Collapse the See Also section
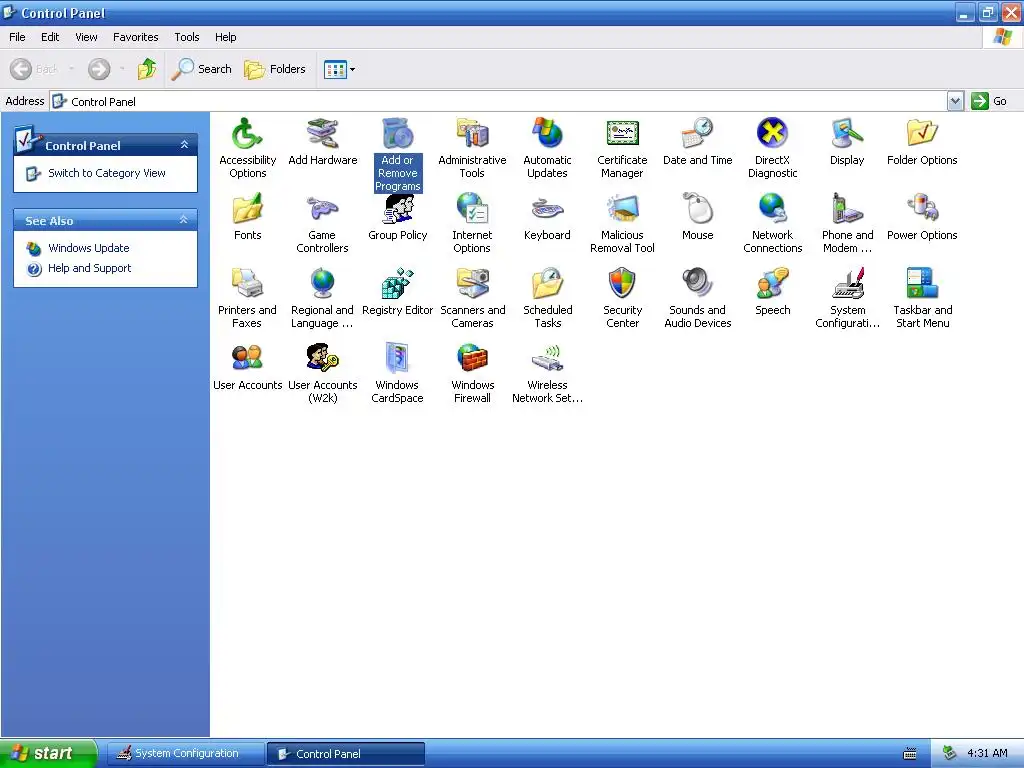The width and height of the screenshot is (1024, 768). tap(184, 220)
